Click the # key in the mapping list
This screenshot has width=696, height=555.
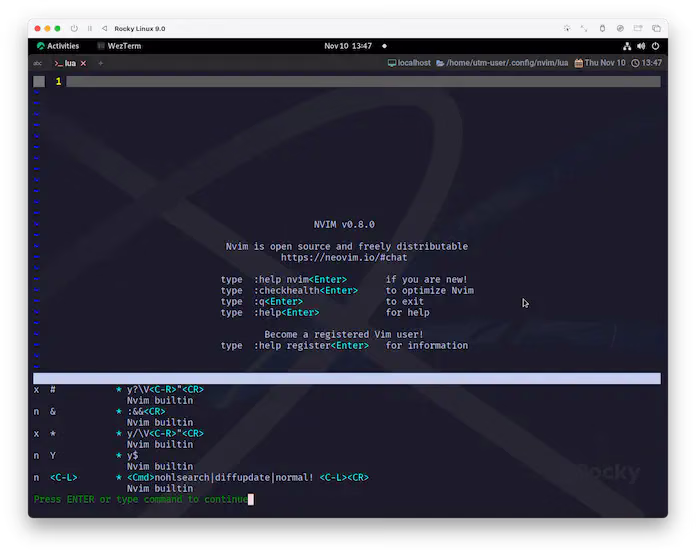pos(53,389)
